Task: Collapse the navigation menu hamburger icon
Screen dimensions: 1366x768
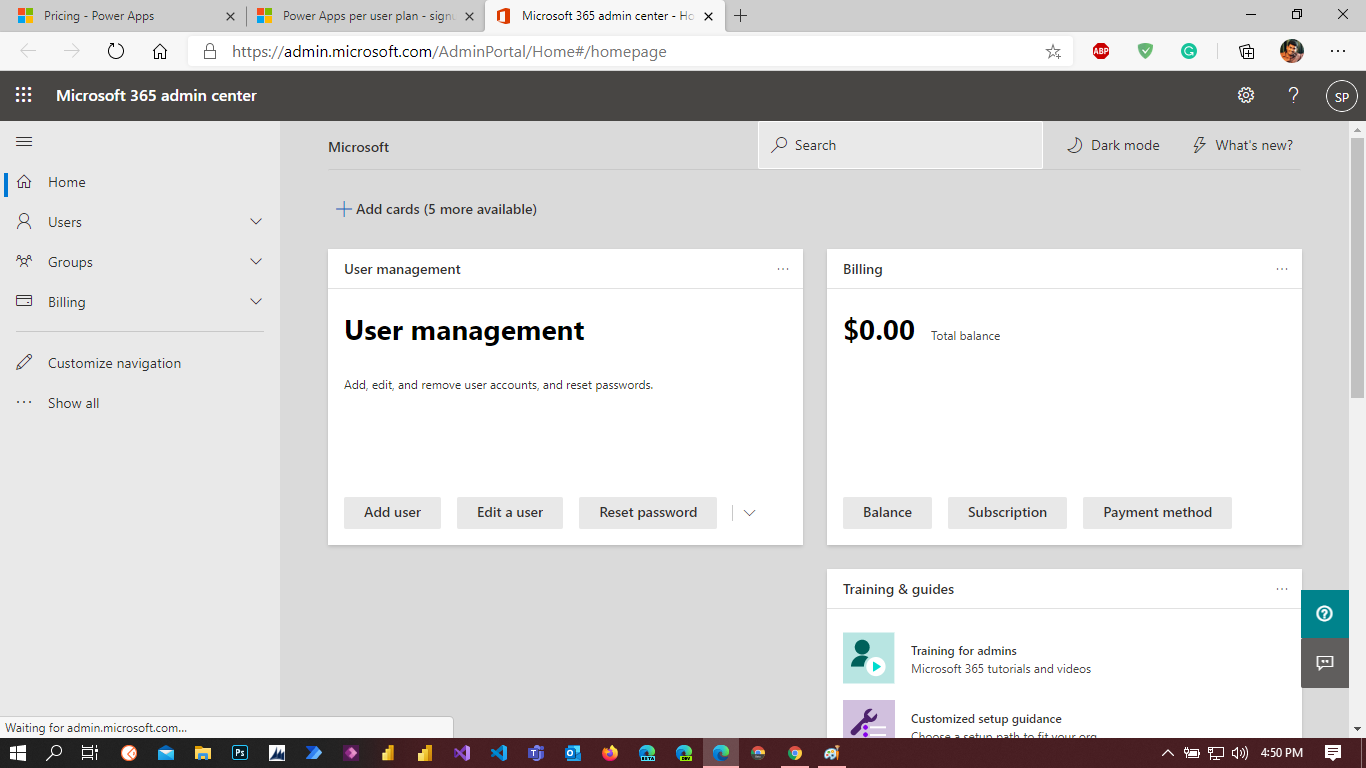Action: click(24, 142)
